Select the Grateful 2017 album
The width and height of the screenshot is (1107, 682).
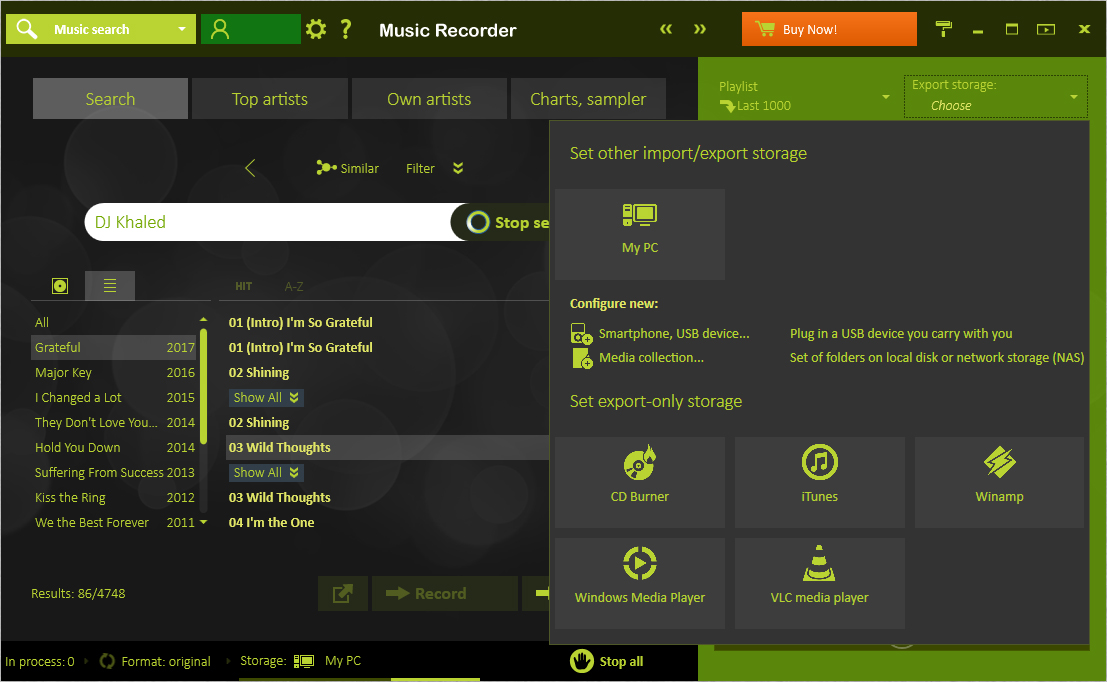[x=114, y=347]
